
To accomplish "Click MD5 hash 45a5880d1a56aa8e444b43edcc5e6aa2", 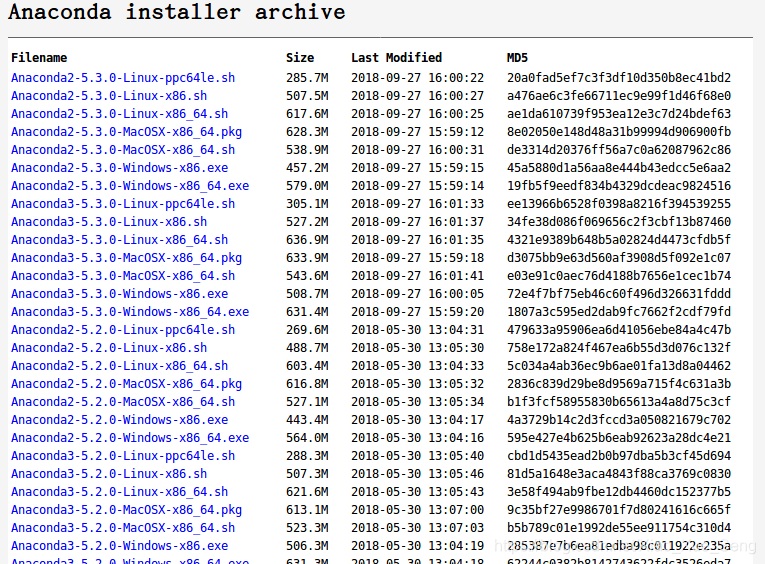I will [x=619, y=168].
